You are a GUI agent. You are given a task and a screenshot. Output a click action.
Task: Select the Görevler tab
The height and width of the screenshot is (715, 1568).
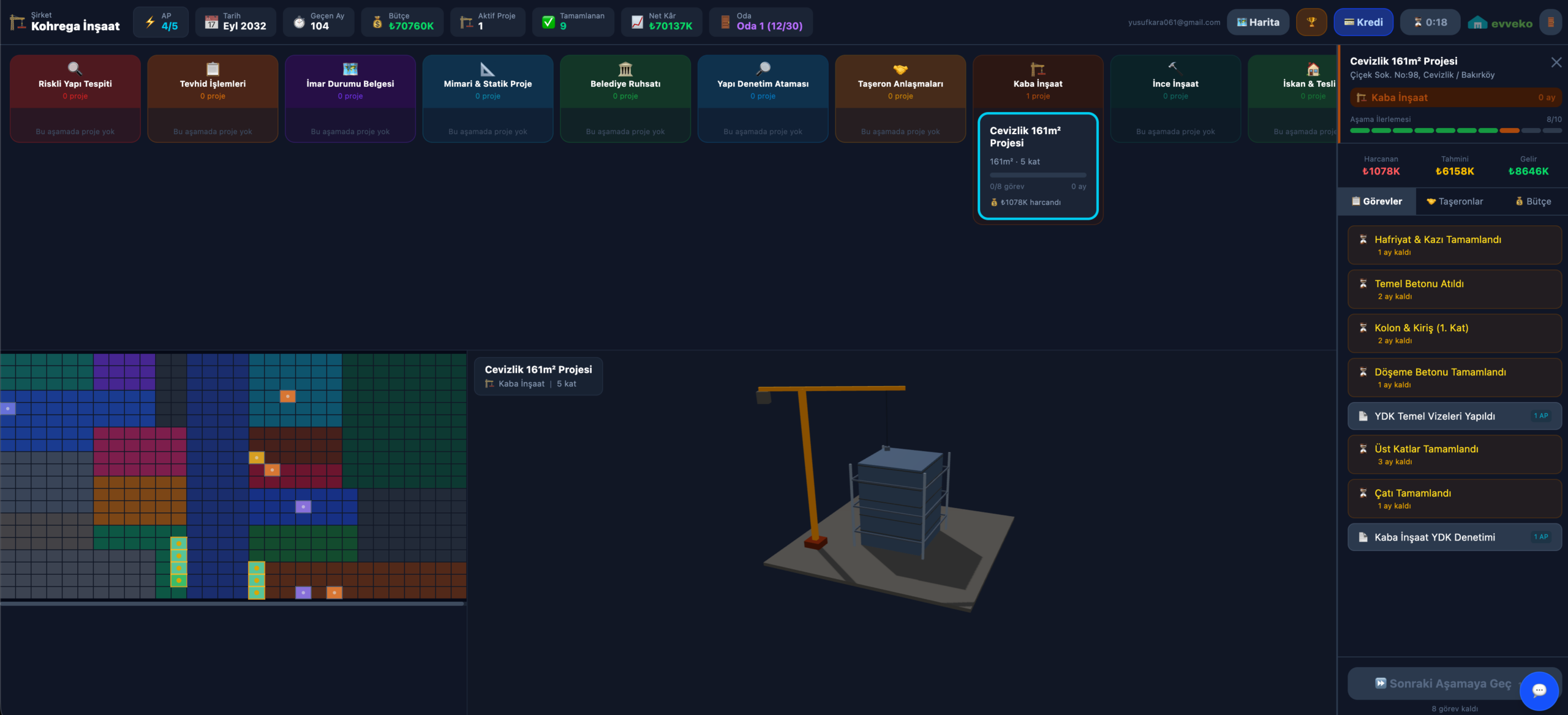(x=1376, y=201)
